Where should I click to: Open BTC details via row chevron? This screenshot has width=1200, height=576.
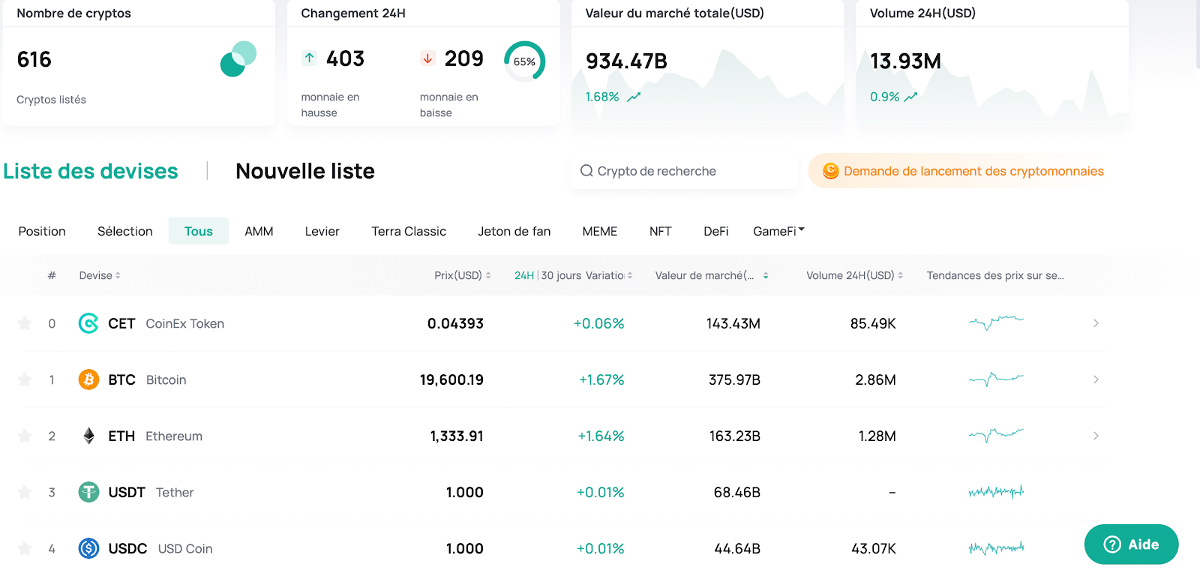(1096, 379)
